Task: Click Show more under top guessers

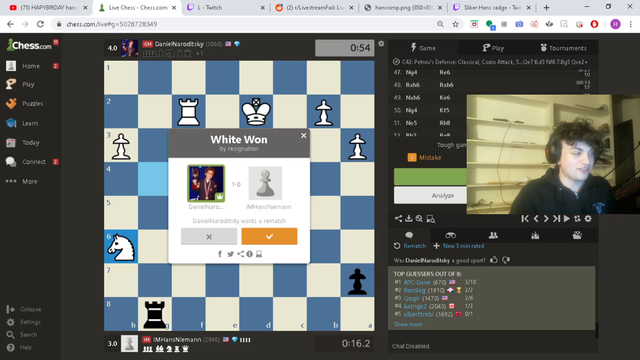Action: pyautogui.click(x=408, y=324)
